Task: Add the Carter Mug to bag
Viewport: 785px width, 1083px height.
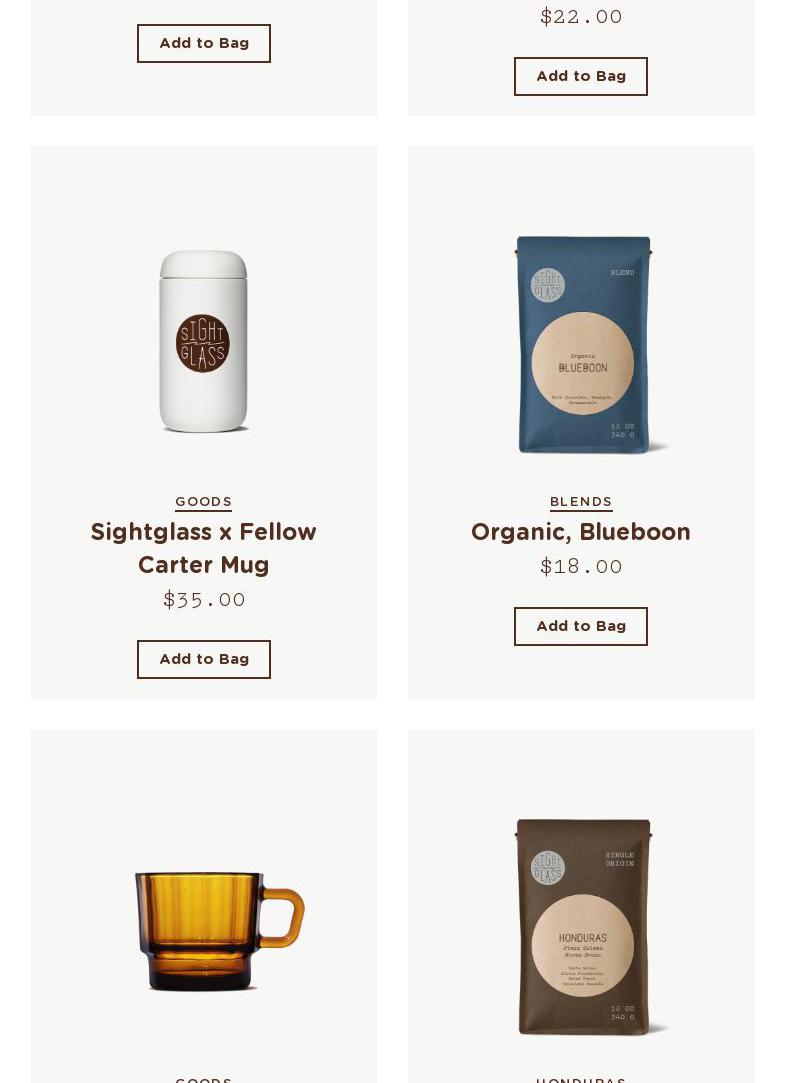Action: click(x=204, y=659)
